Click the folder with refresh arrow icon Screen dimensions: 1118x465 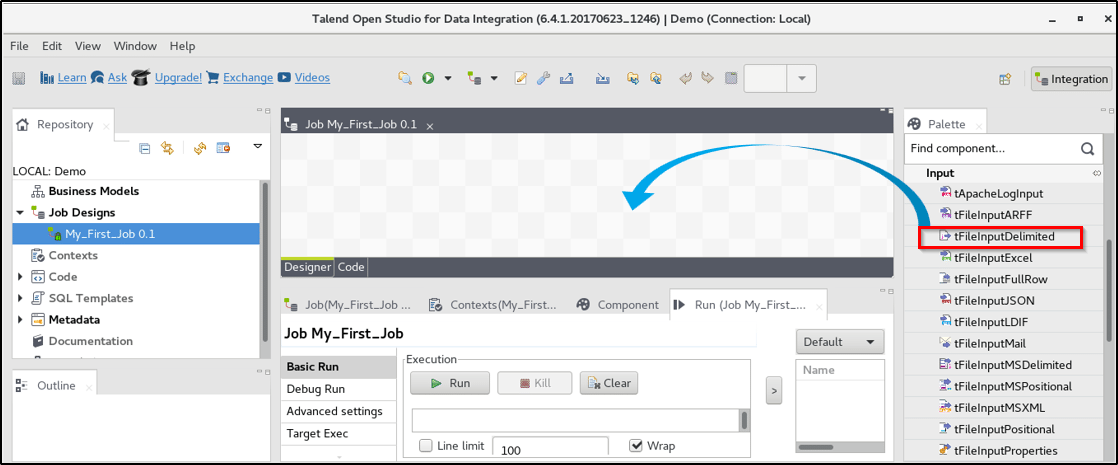656,78
